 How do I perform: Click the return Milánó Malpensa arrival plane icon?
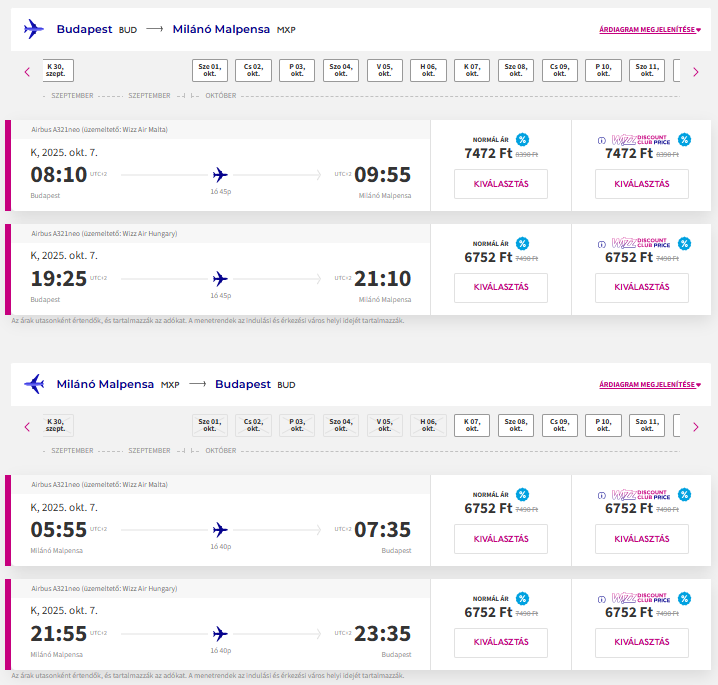pos(34,384)
